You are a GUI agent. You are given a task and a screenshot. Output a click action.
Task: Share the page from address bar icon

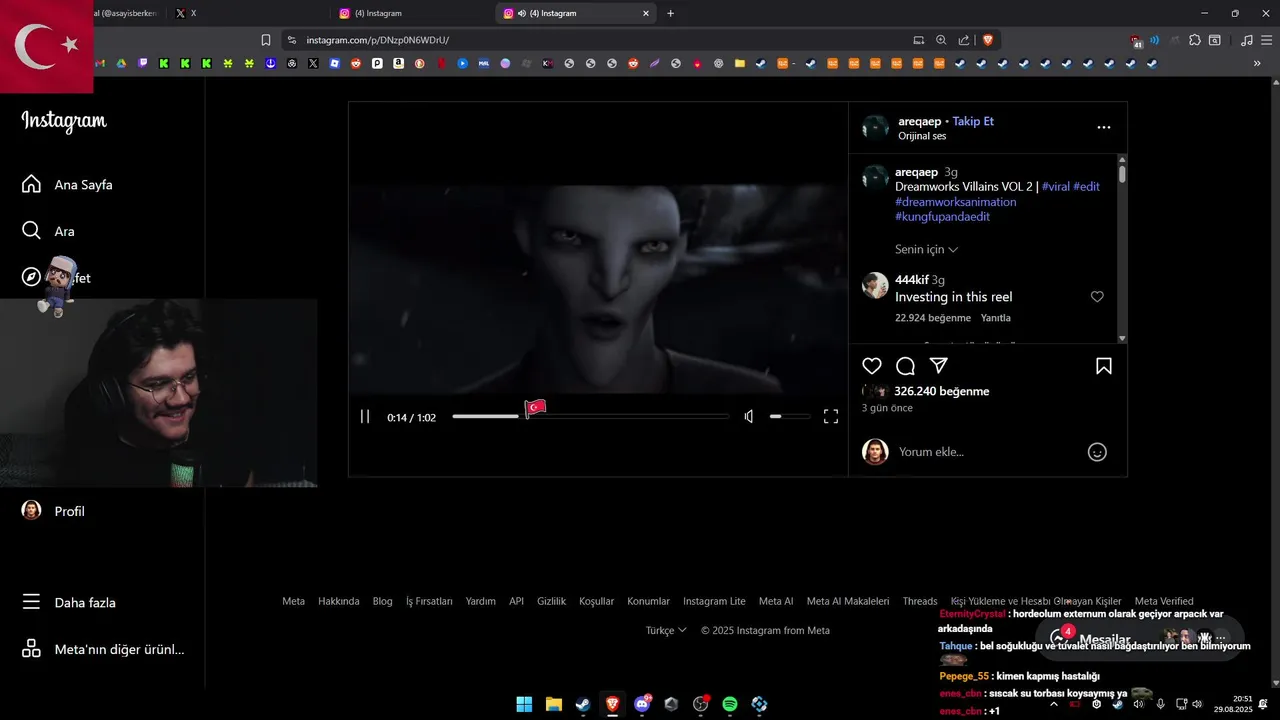click(x=964, y=40)
